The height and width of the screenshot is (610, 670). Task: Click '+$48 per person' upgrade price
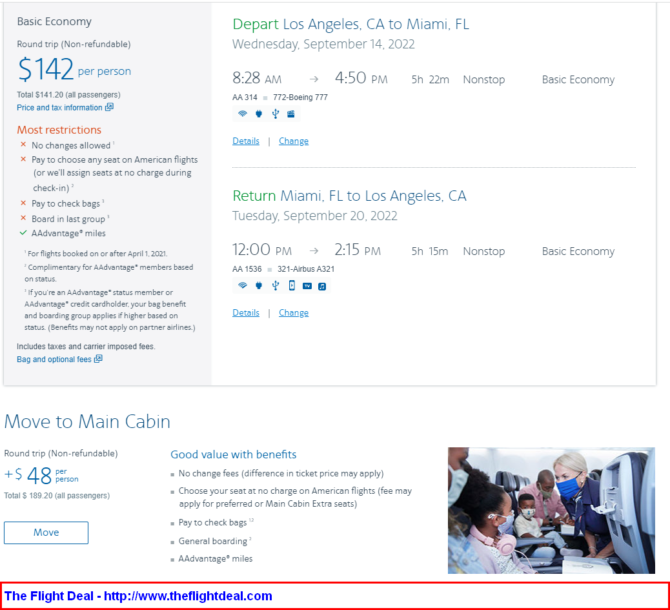point(41,475)
